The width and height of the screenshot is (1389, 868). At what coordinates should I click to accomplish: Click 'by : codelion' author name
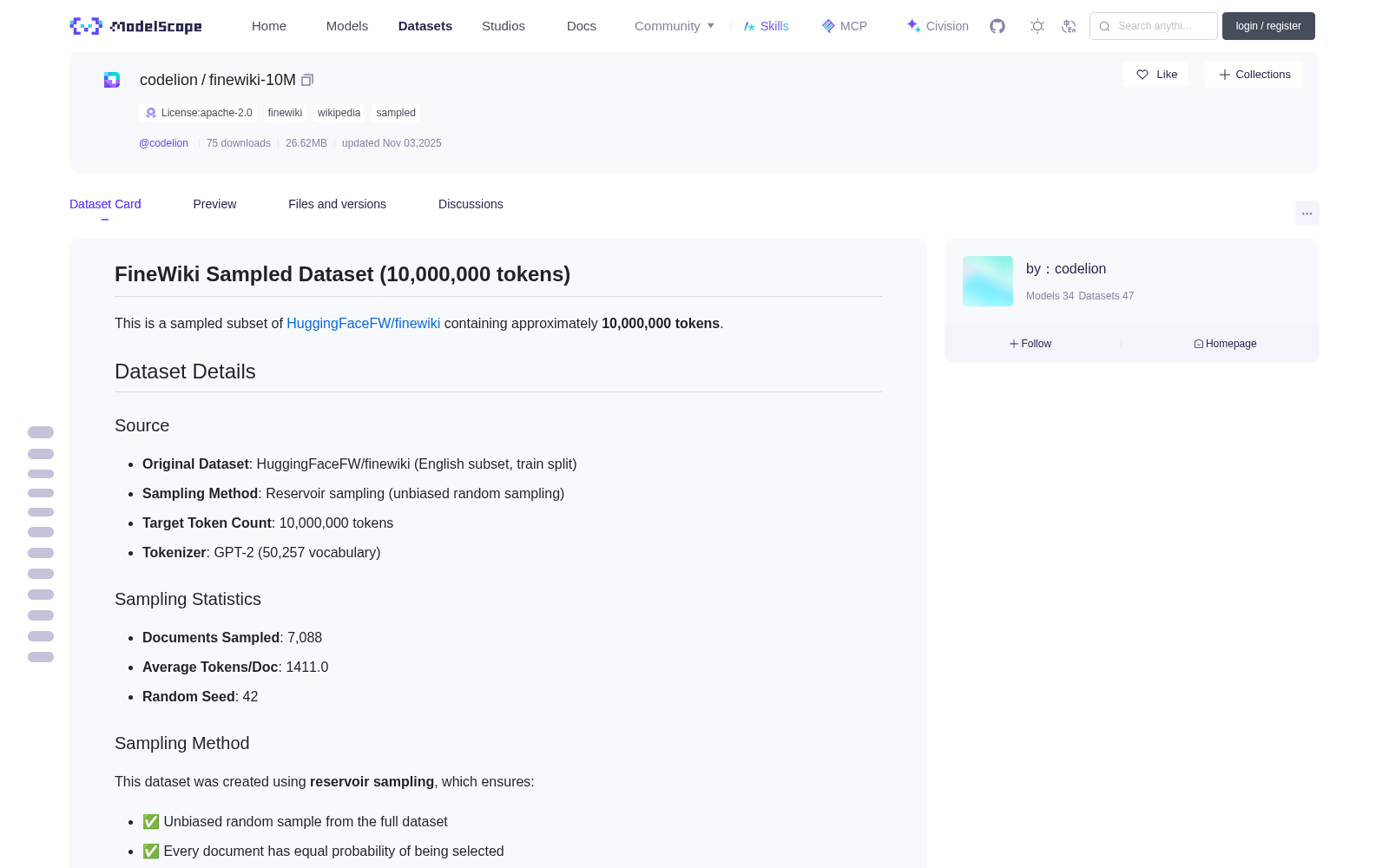click(x=1066, y=269)
